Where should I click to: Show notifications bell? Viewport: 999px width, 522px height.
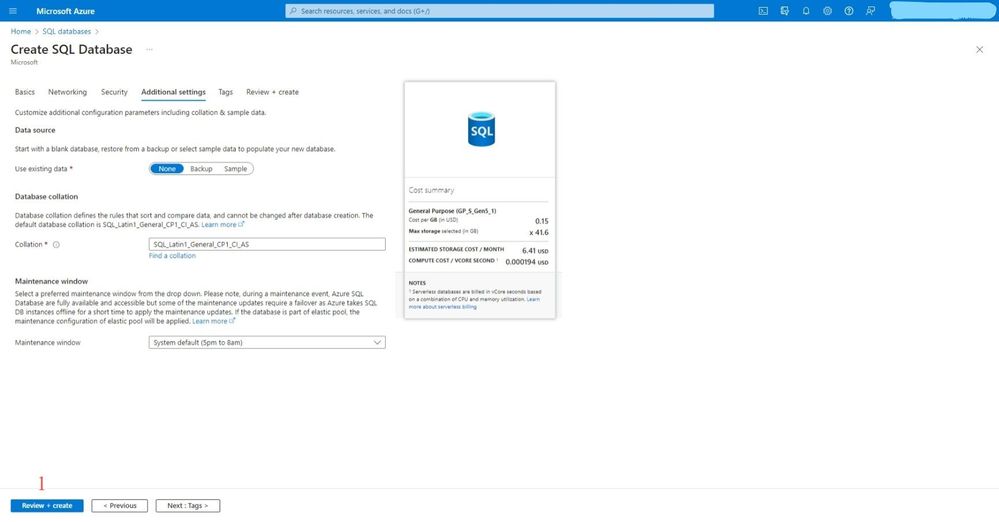[x=806, y=11]
